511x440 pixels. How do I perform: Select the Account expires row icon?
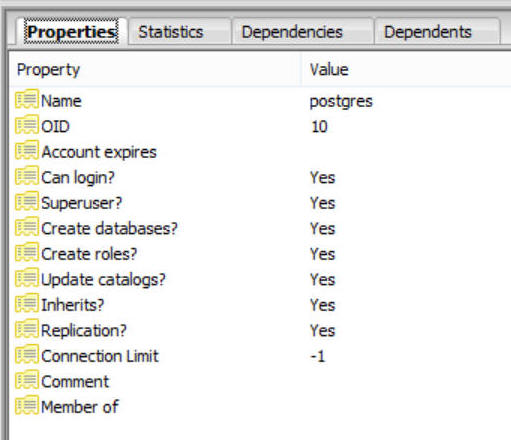[27, 150]
